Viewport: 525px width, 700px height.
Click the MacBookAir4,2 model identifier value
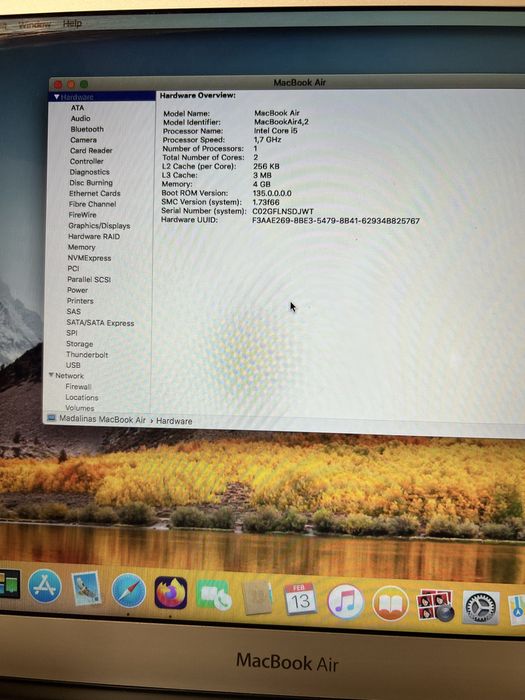click(281, 121)
